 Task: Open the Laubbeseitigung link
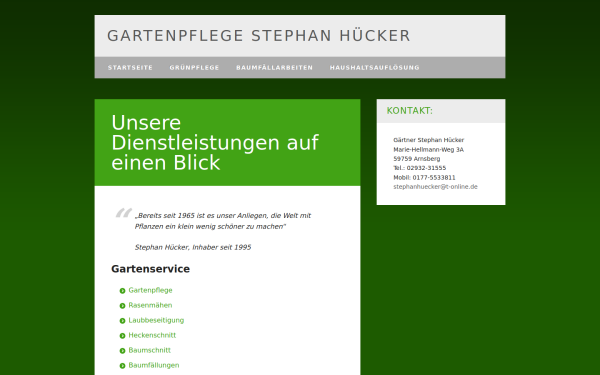(156, 320)
